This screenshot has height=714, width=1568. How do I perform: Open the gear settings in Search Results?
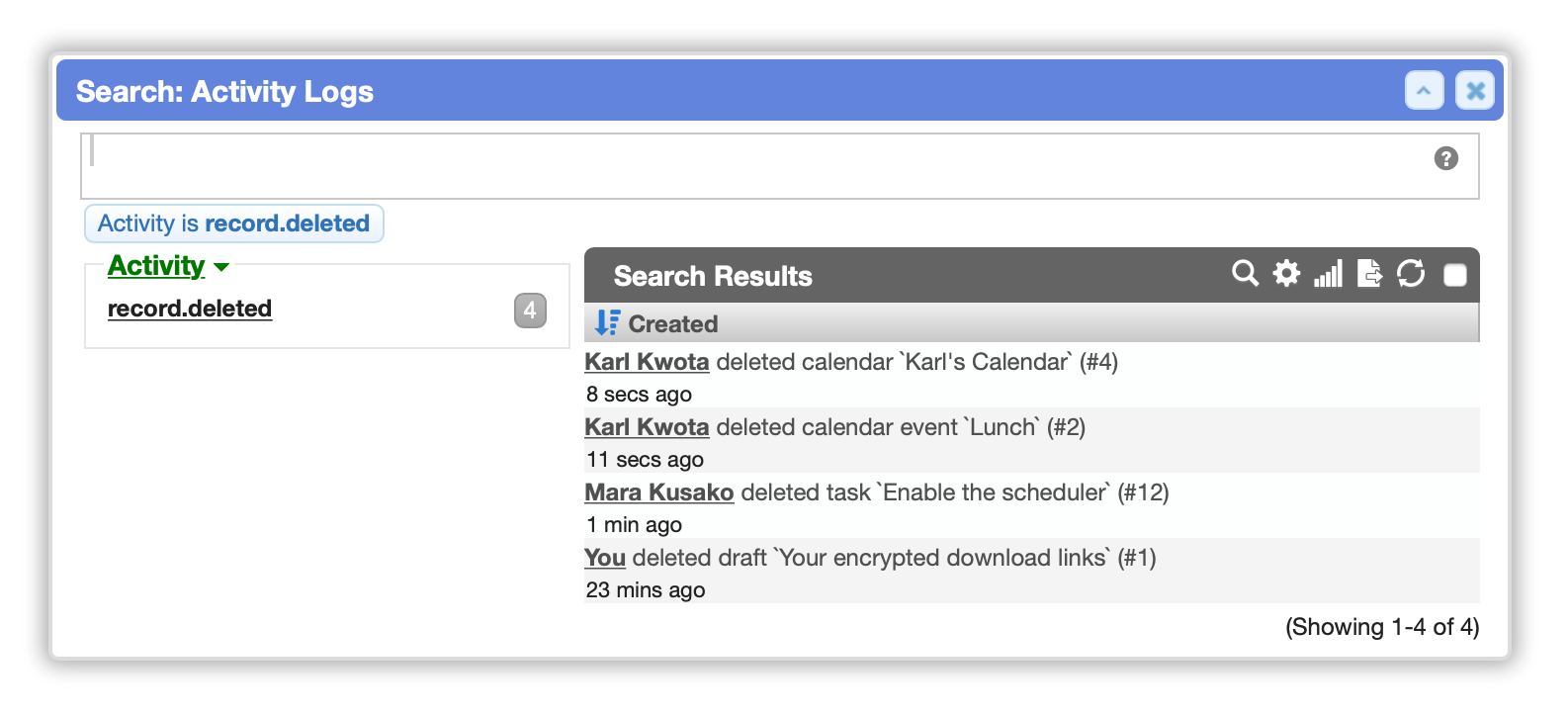(1286, 273)
